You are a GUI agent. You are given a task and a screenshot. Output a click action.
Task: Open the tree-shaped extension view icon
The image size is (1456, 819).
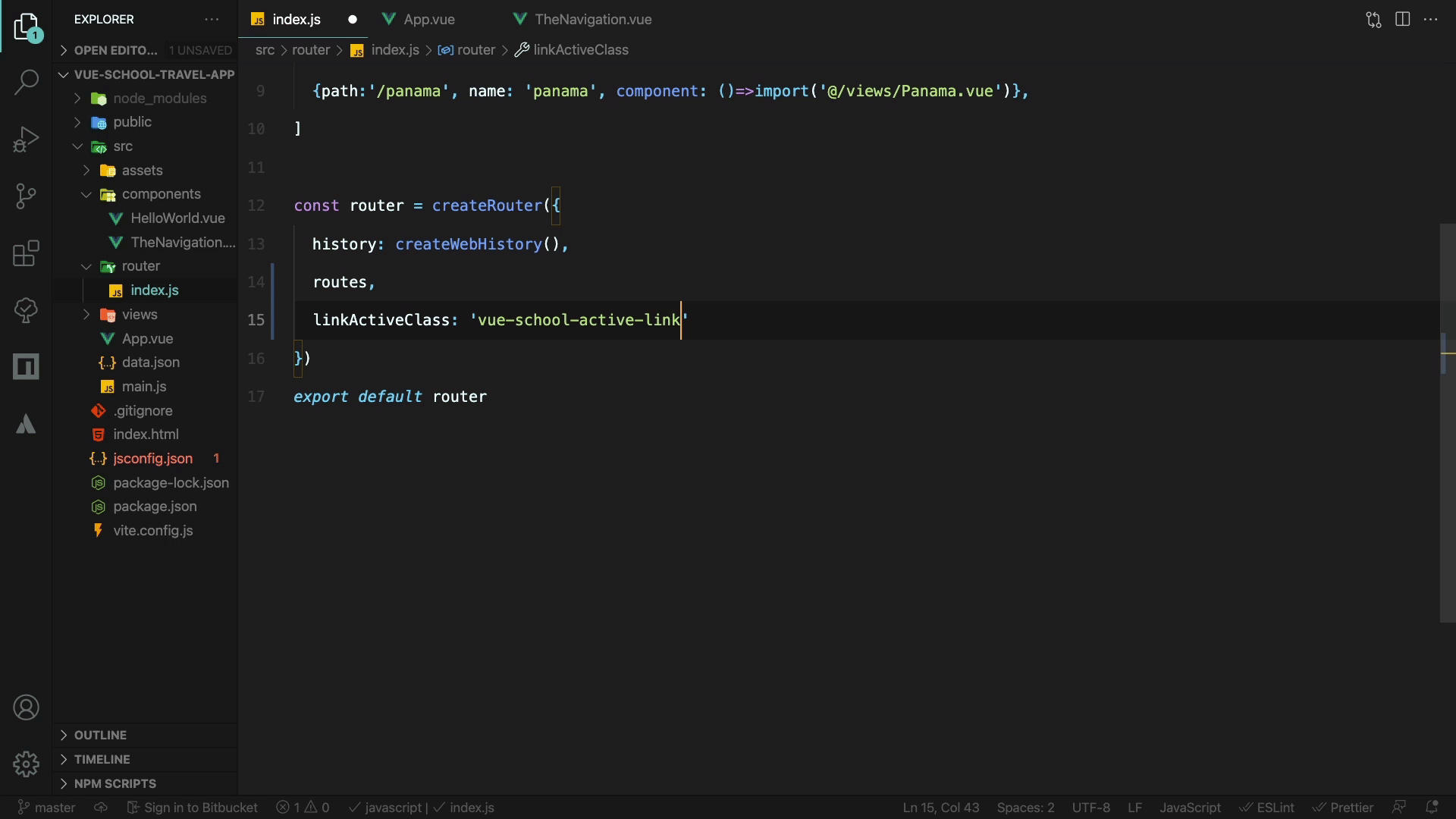click(27, 309)
